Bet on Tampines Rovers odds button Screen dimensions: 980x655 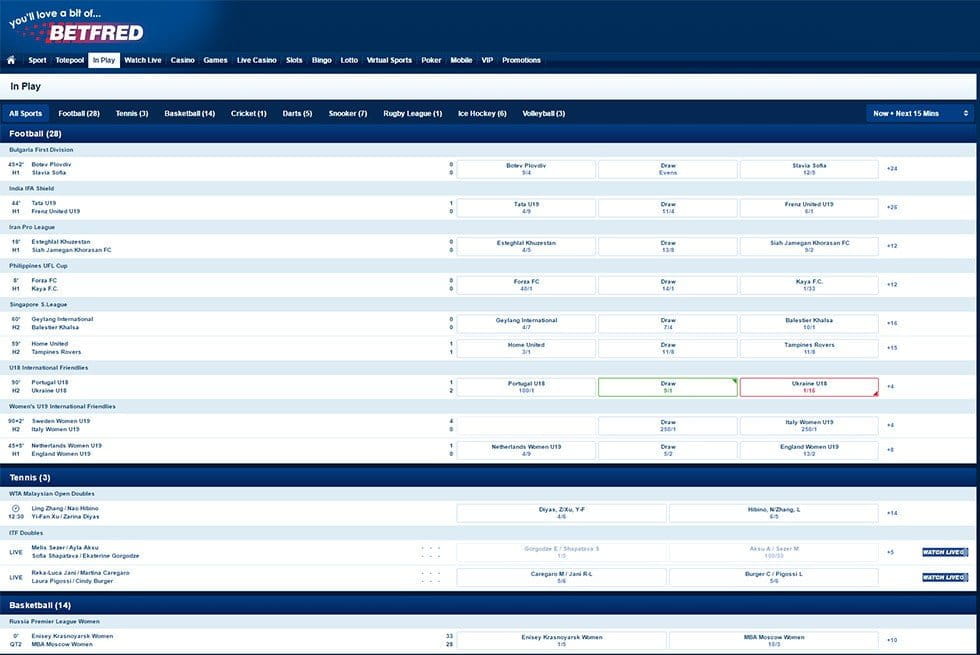click(x=809, y=348)
